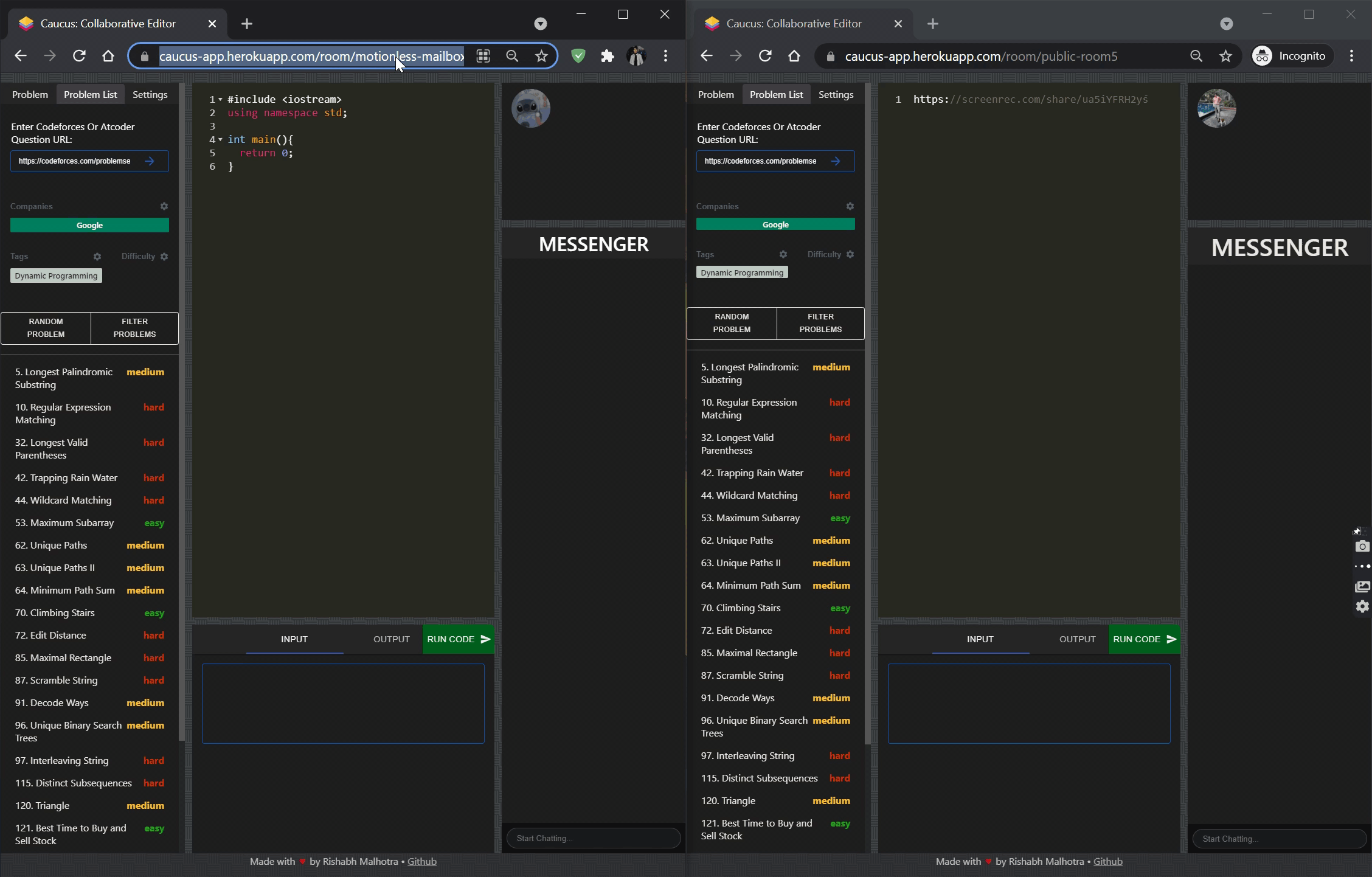
Task: Toggle the Difficulty setting visibility
Action: pyautogui.click(x=164, y=256)
